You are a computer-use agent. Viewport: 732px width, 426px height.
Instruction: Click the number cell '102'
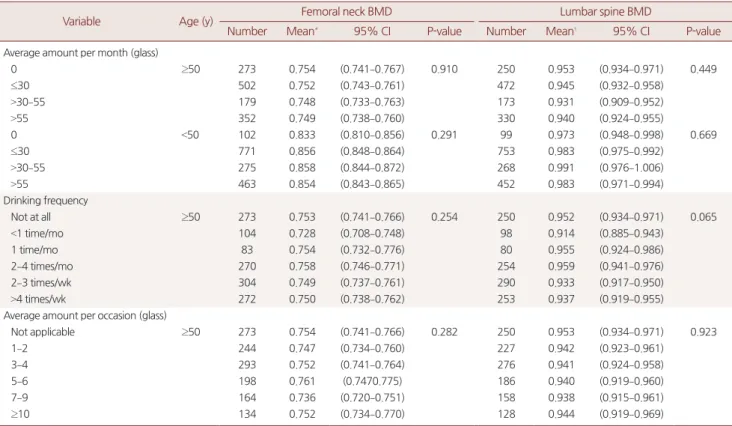(x=247, y=135)
